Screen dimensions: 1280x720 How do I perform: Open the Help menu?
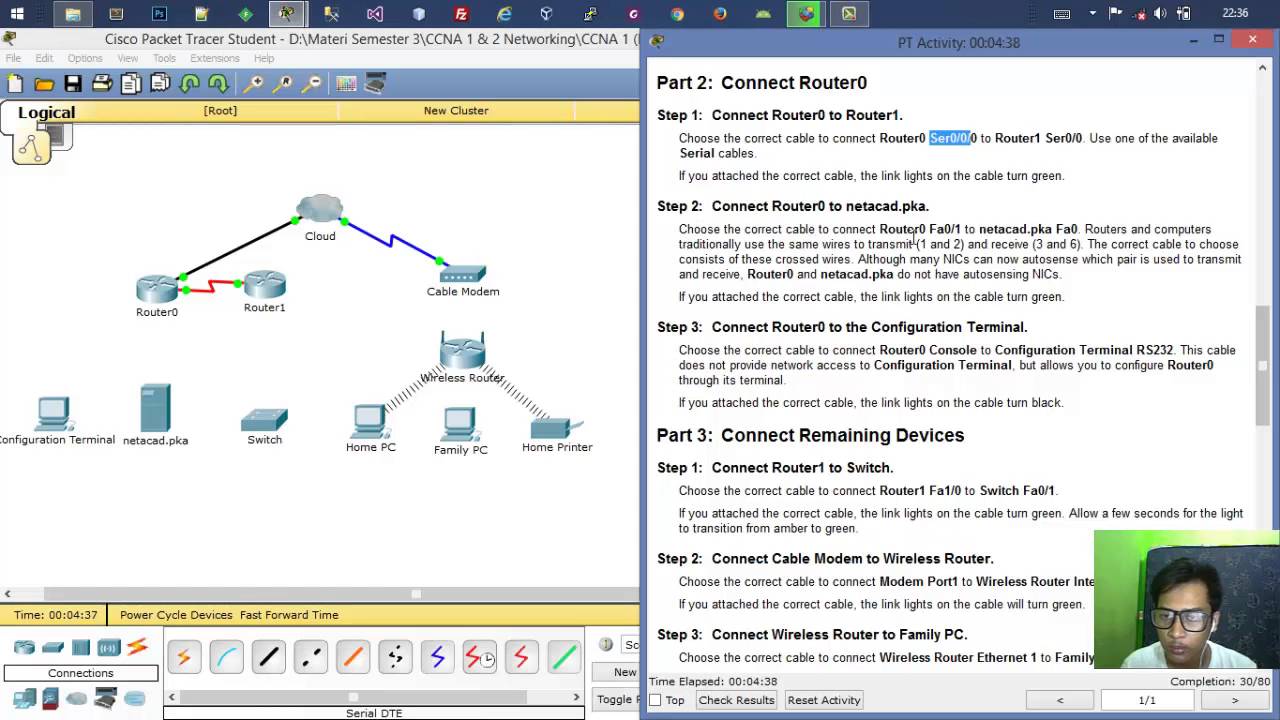pyautogui.click(x=264, y=58)
